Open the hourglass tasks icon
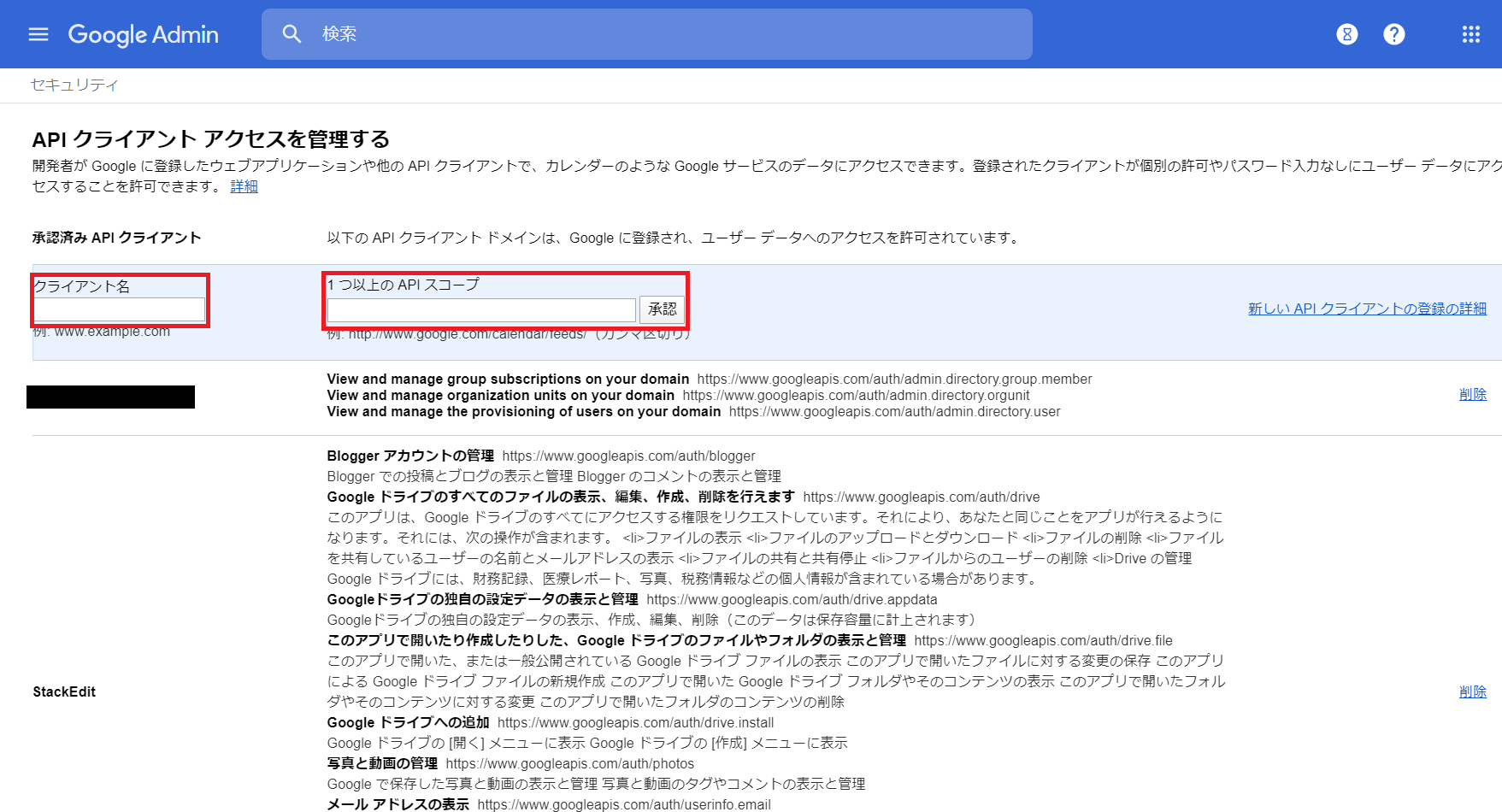Image resolution: width=1502 pixels, height=812 pixels. pos(1347,34)
